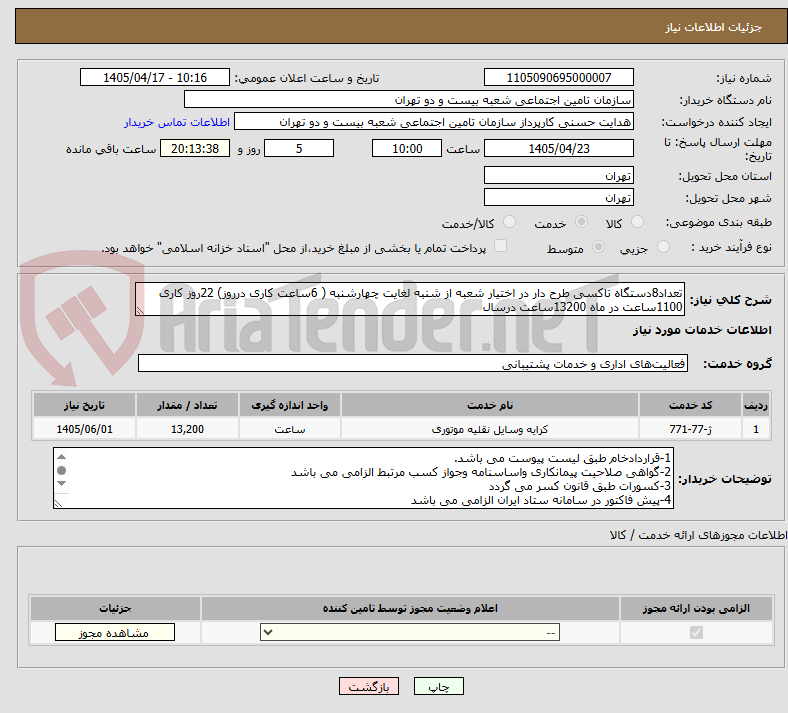Click the شهر محل تحویل field
The width and height of the screenshot is (788, 713).
pos(558,197)
